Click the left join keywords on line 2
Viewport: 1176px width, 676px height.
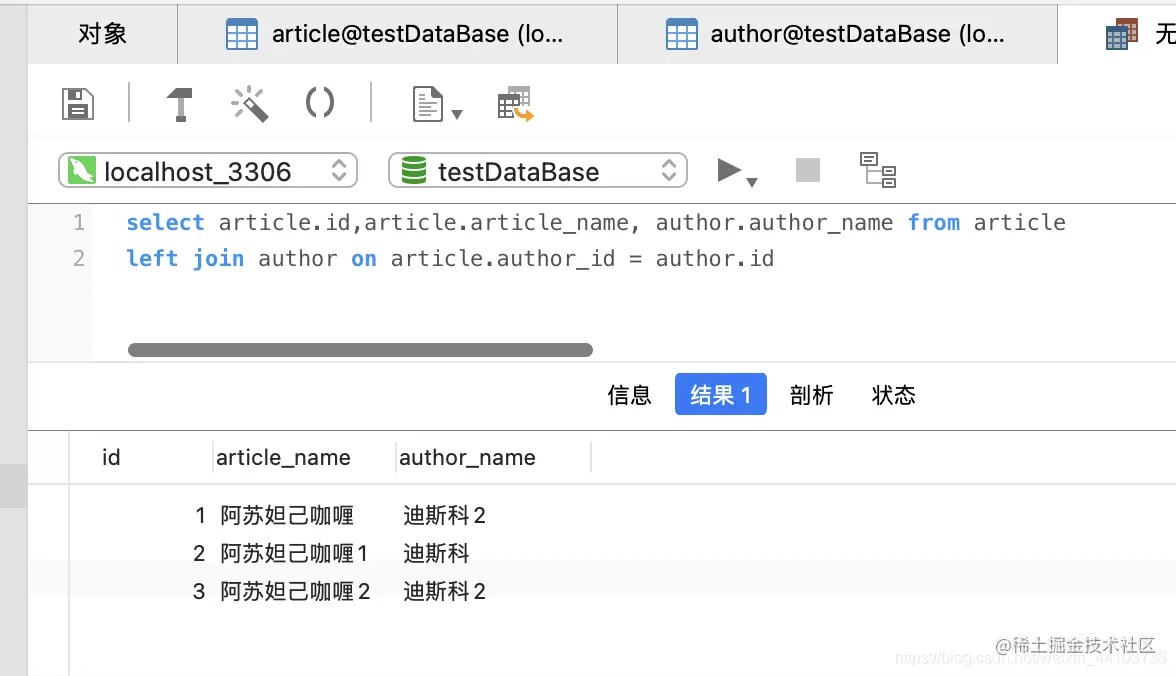point(185,258)
